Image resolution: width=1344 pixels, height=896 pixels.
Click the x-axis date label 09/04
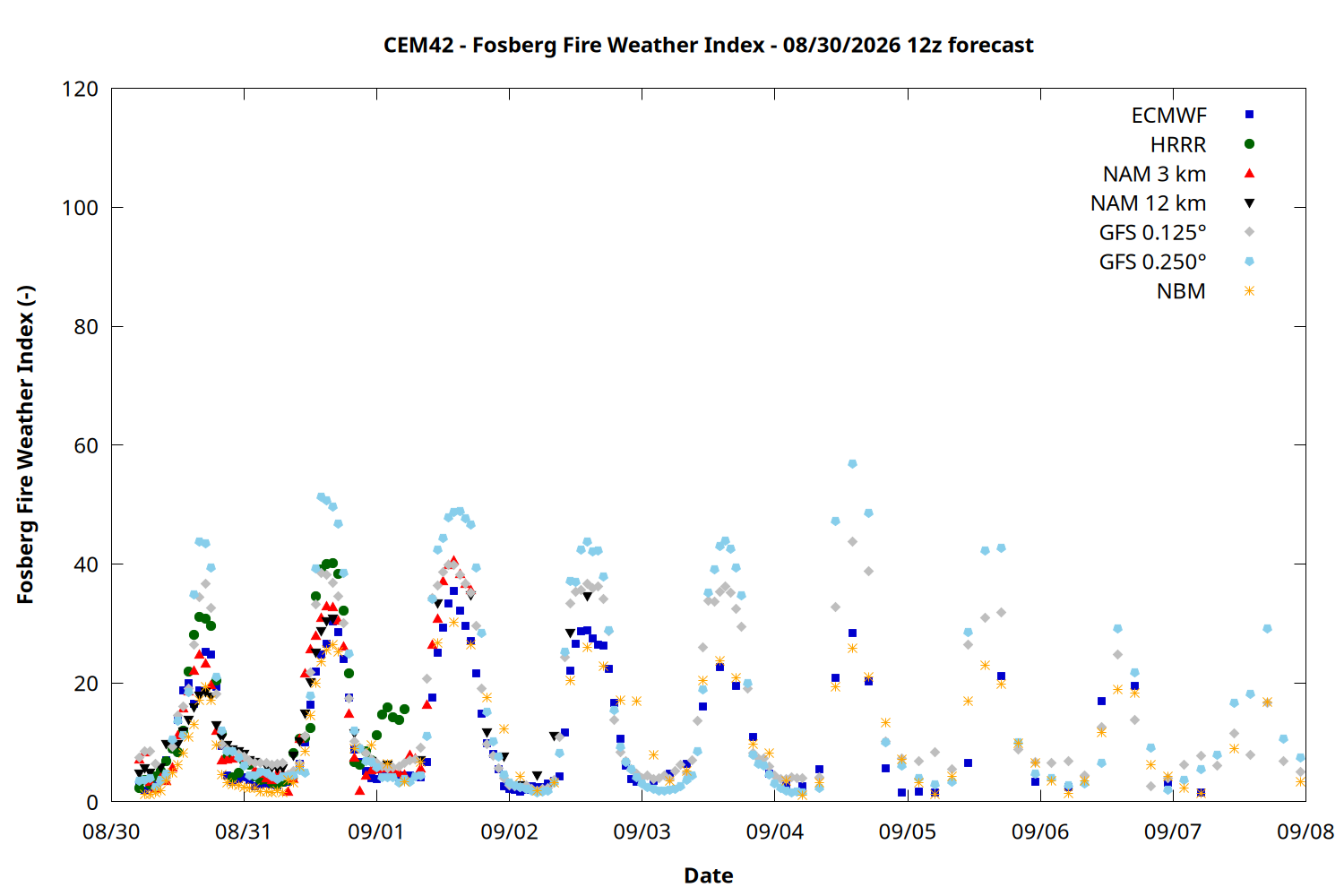pos(775,831)
